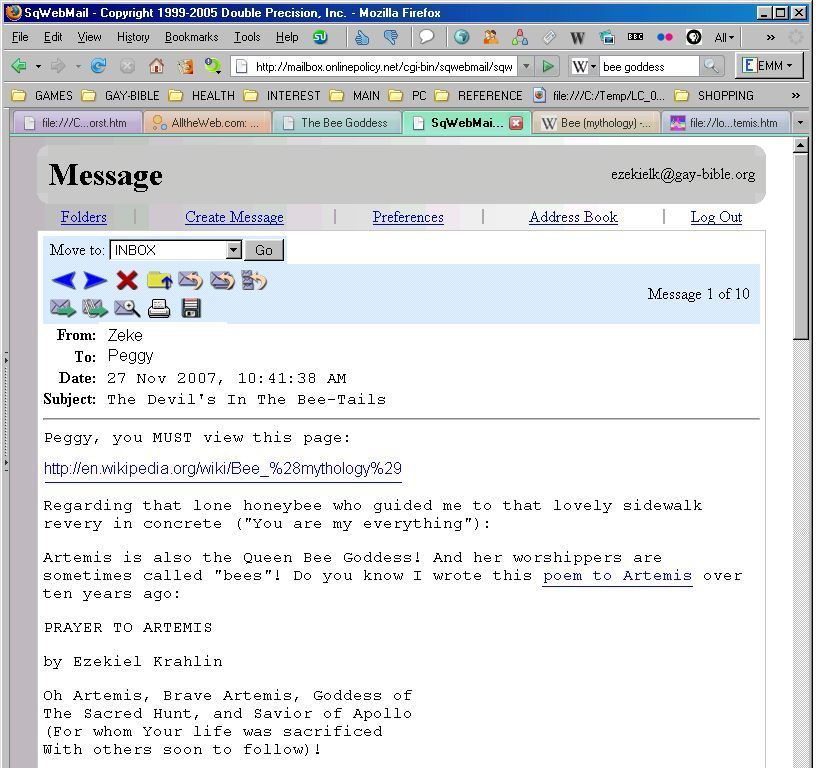Image resolution: width=819 pixels, height=768 pixels.
Task: Click the Log Out link
Action: click(x=716, y=217)
